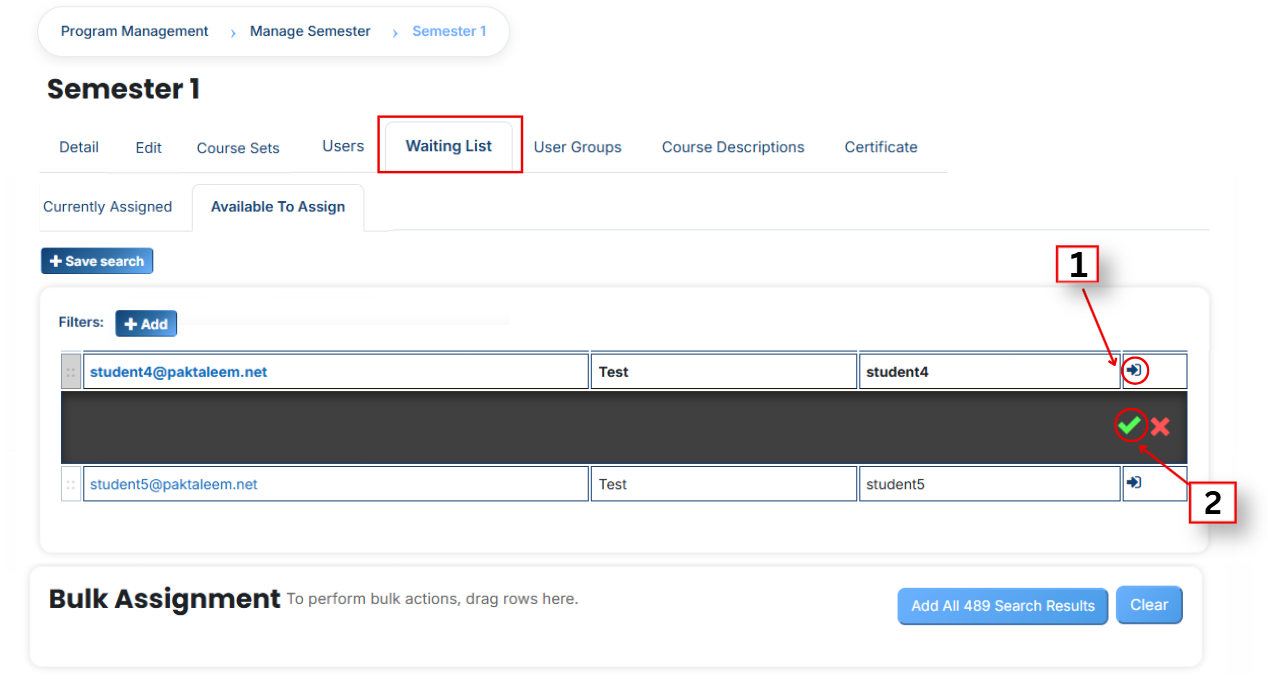Screen dimensions: 1268x679
Task: Go to Manage Semester breadcrumb
Action: tap(310, 31)
